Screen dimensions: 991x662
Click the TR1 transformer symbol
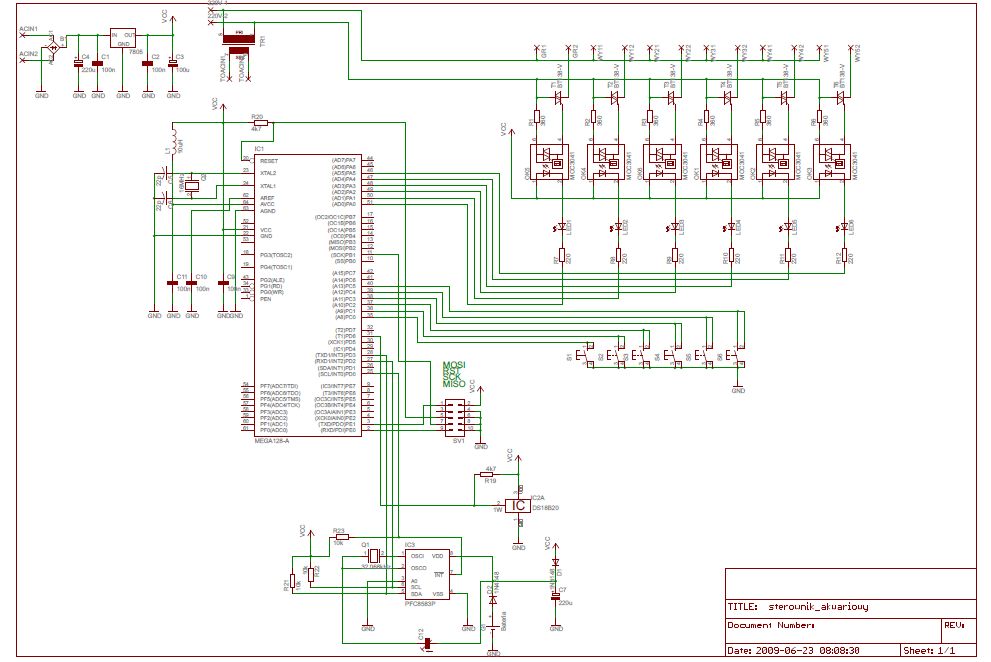click(241, 46)
